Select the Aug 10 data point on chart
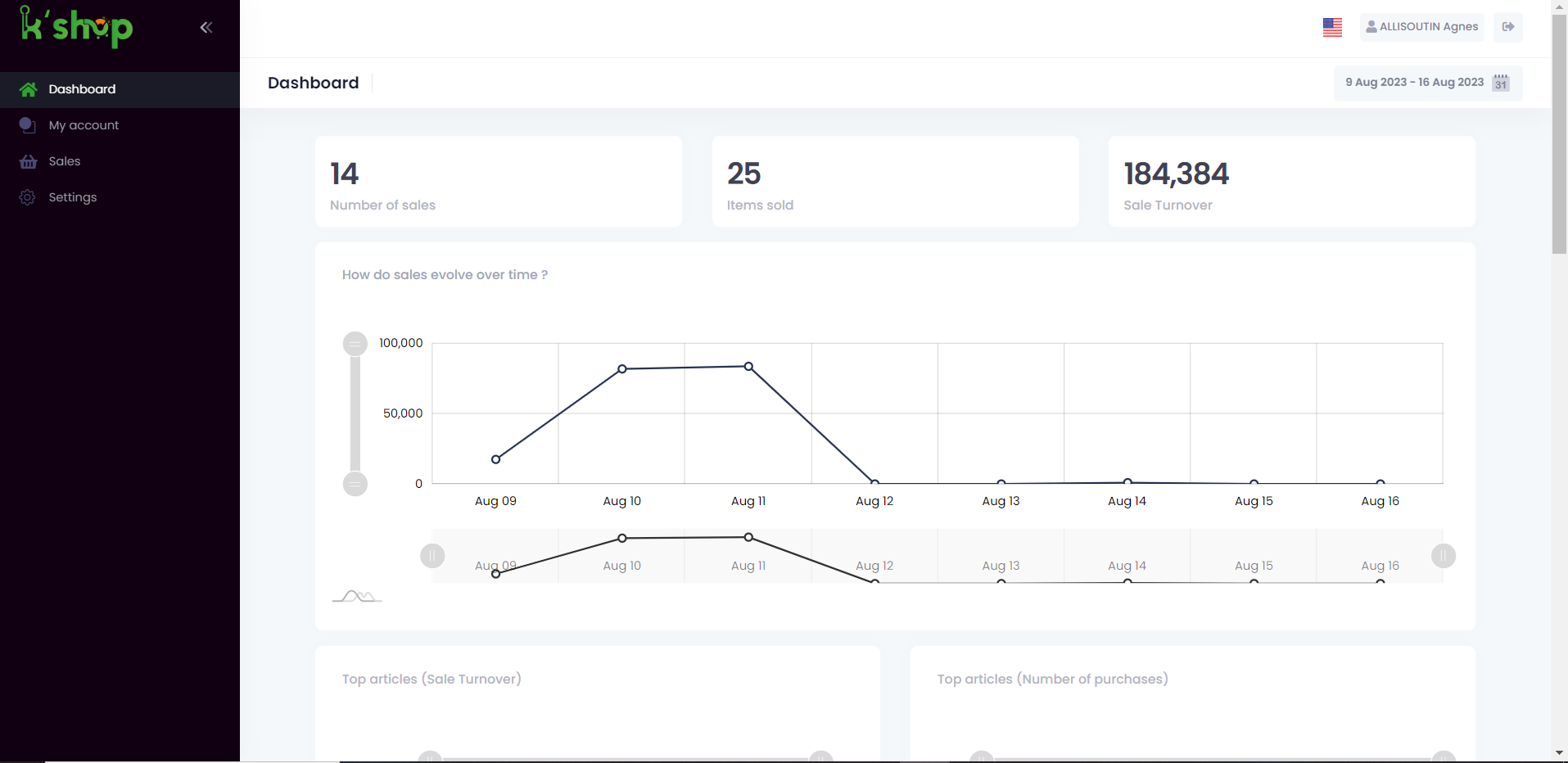 [x=622, y=369]
